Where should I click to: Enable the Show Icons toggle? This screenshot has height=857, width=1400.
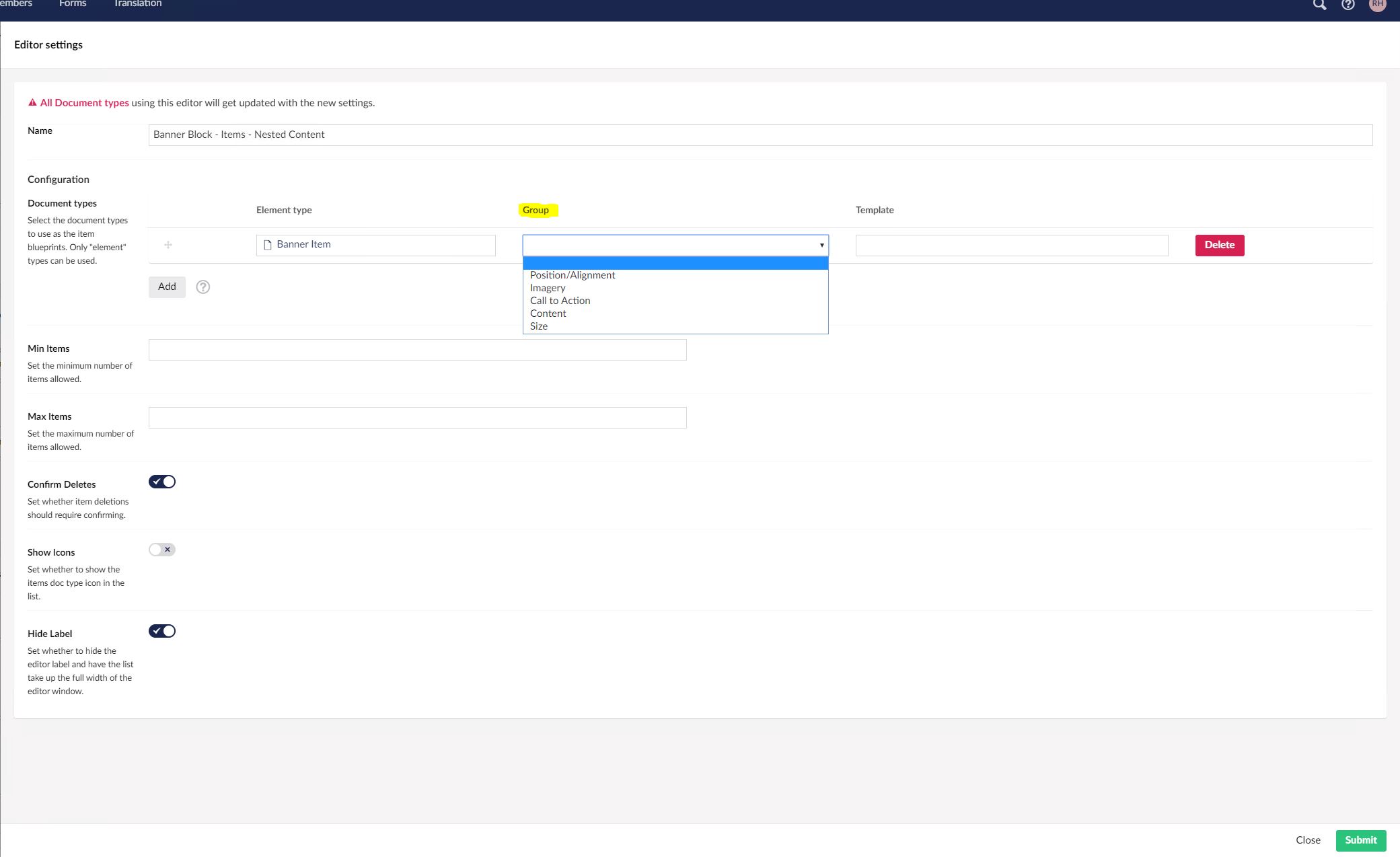(x=162, y=550)
